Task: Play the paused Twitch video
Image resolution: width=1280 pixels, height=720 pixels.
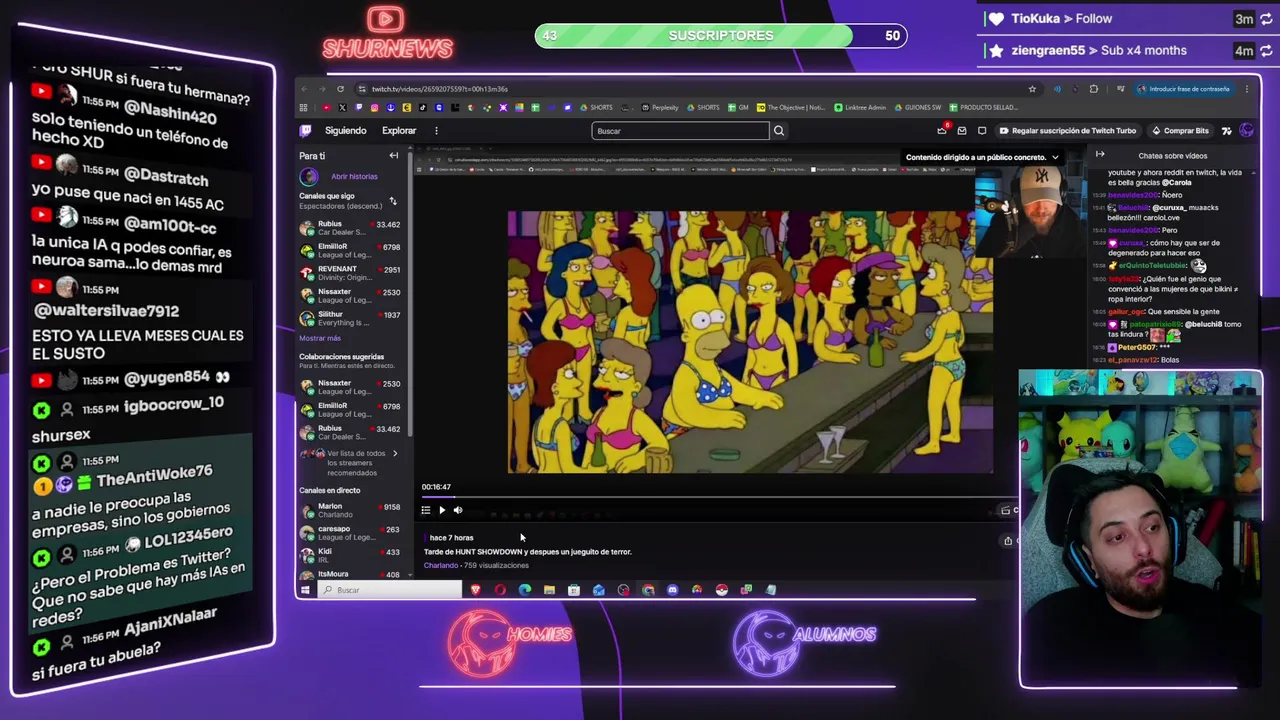Action: (442, 510)
